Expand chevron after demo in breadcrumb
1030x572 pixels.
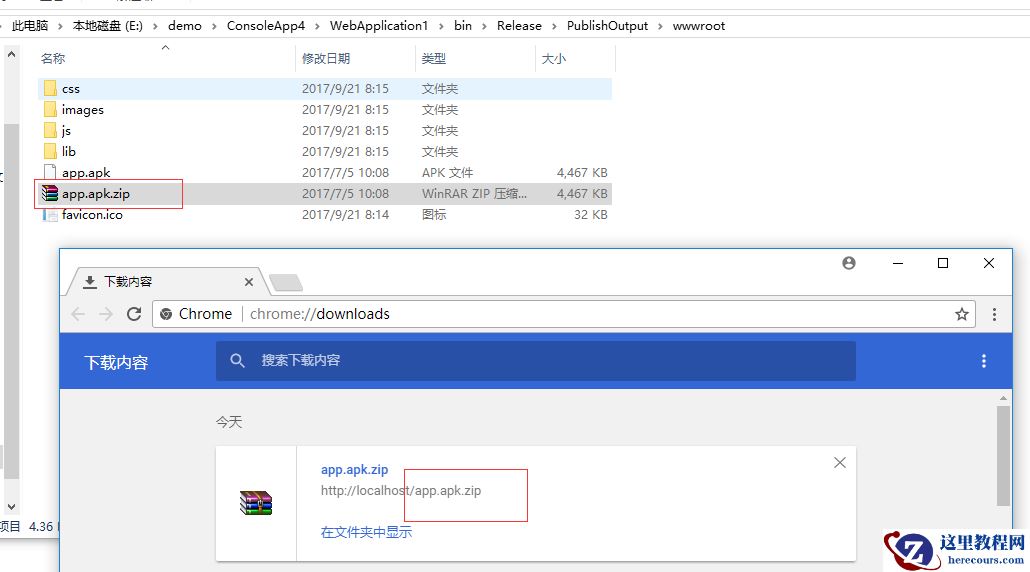tap(214, 26)
